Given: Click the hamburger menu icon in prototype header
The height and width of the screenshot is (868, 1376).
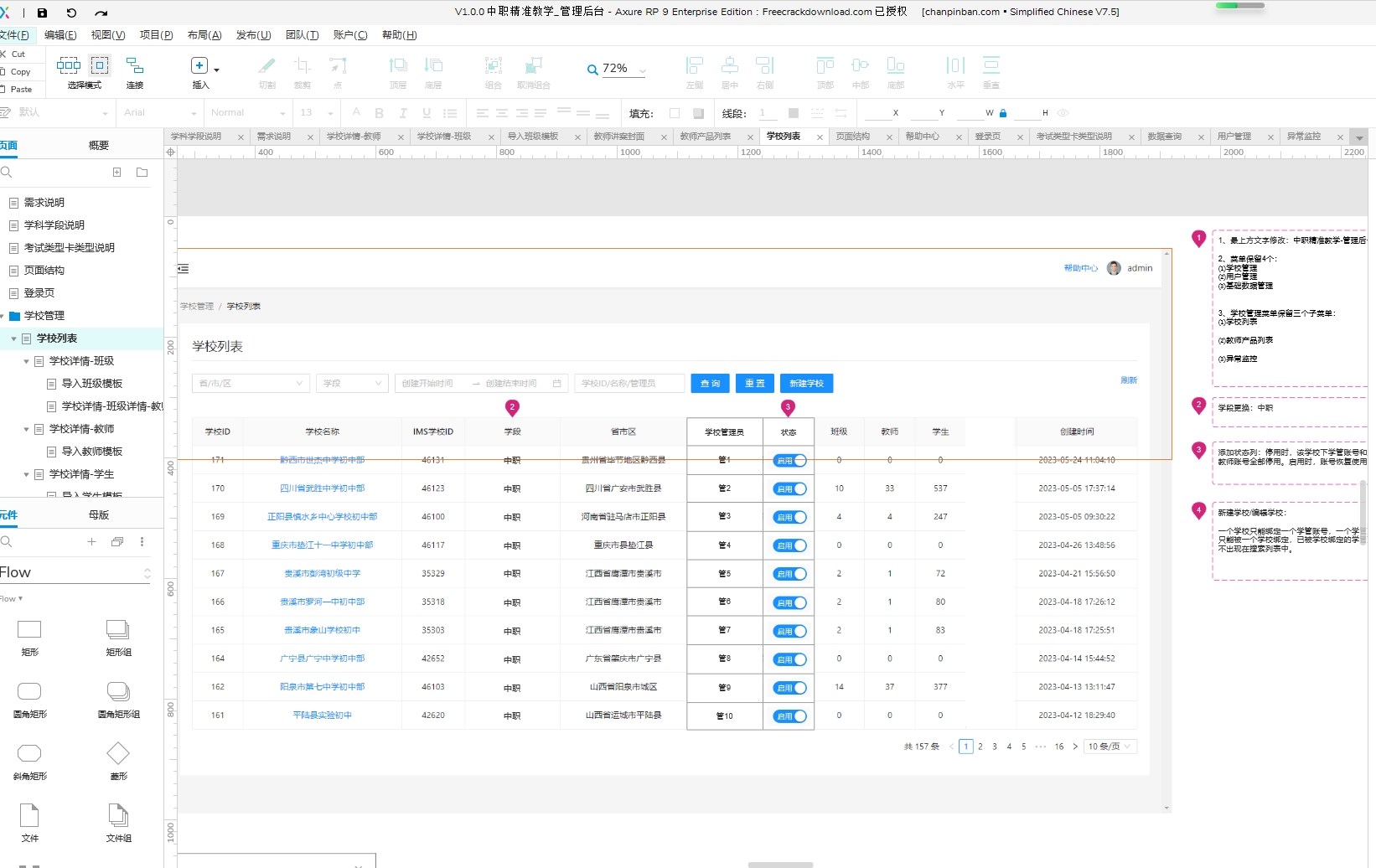Looking at the screenshot, I should (184, 269).
